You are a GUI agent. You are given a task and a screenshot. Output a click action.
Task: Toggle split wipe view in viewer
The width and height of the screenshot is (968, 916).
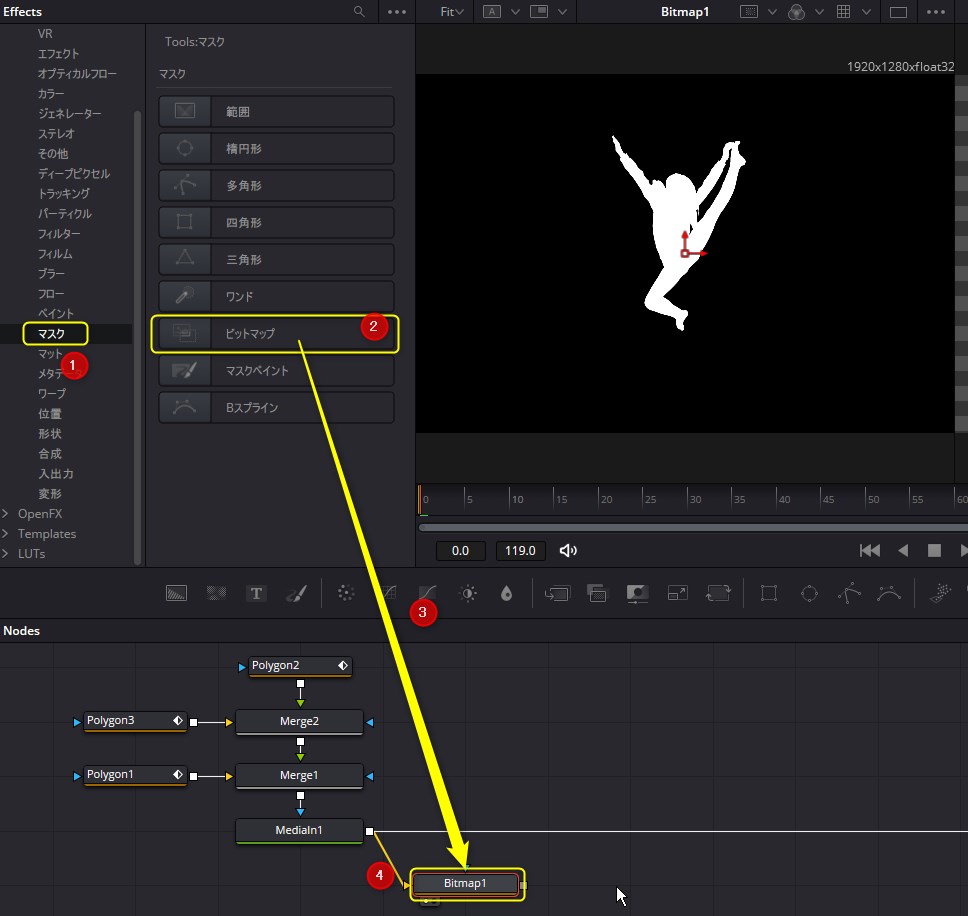click(539, 12)
